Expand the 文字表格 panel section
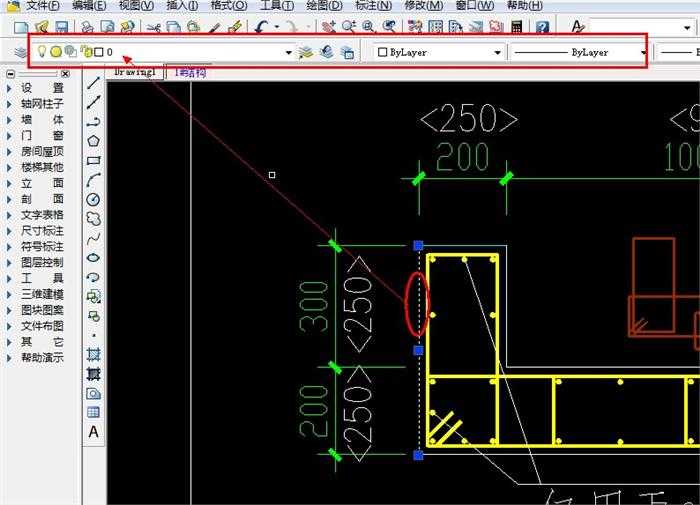The height and width of the screenshot is (505, 700). coord(42,215)
